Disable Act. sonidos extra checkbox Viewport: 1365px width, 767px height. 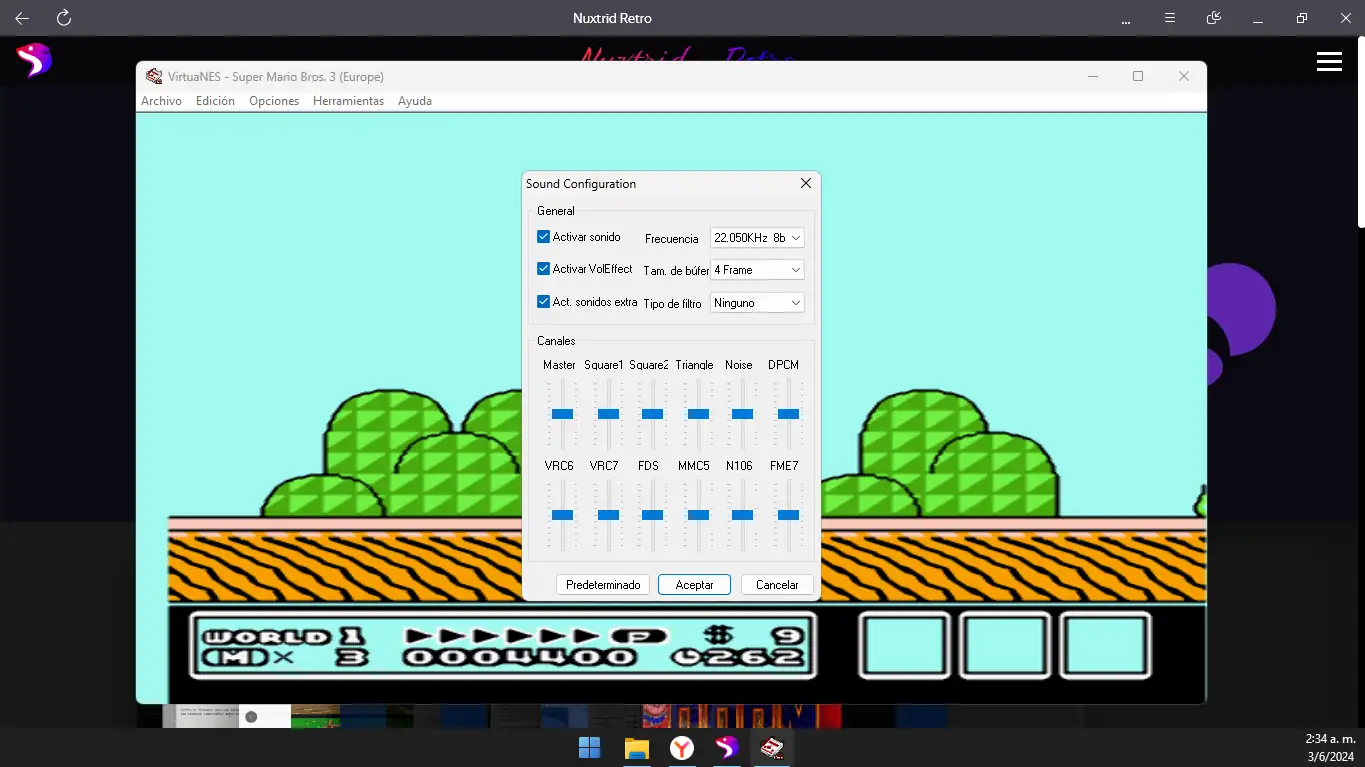[544, 301]
